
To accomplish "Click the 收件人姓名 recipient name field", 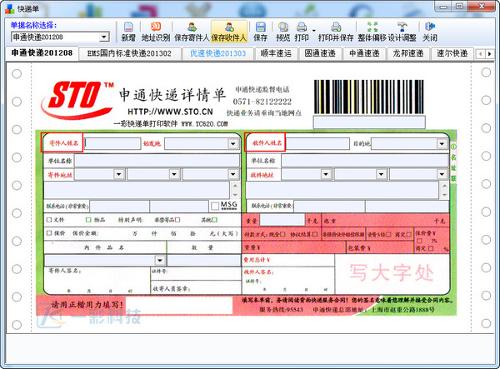I will 318,144.
